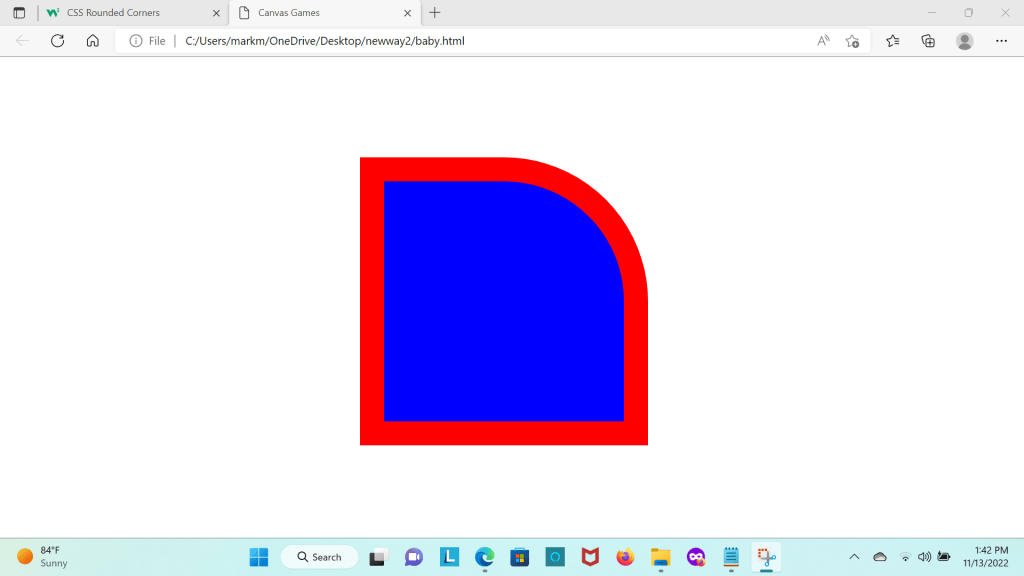
Task: Open the Read aloud icon in address bar
Action: coord(823,41)
